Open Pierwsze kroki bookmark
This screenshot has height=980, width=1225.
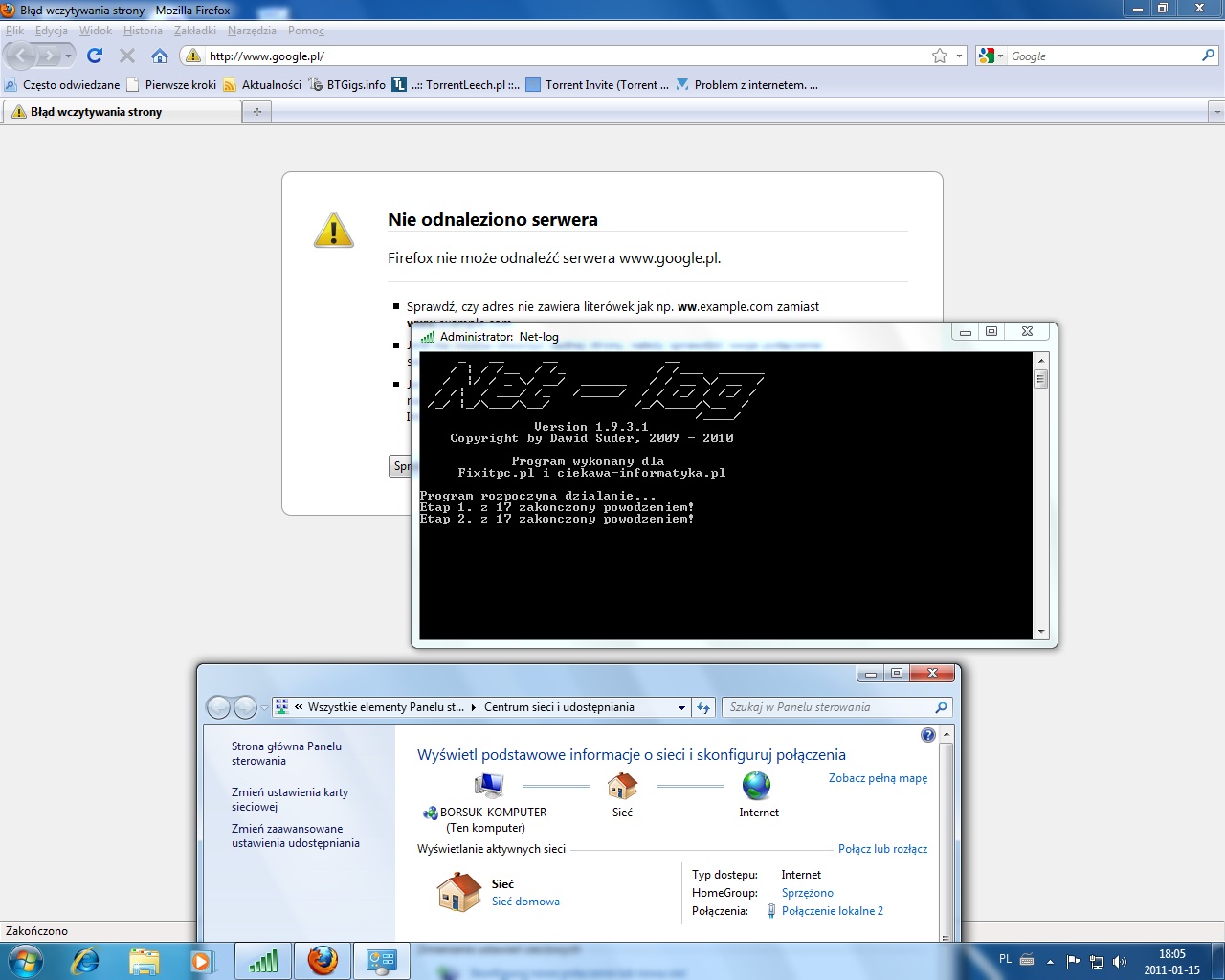171,84
